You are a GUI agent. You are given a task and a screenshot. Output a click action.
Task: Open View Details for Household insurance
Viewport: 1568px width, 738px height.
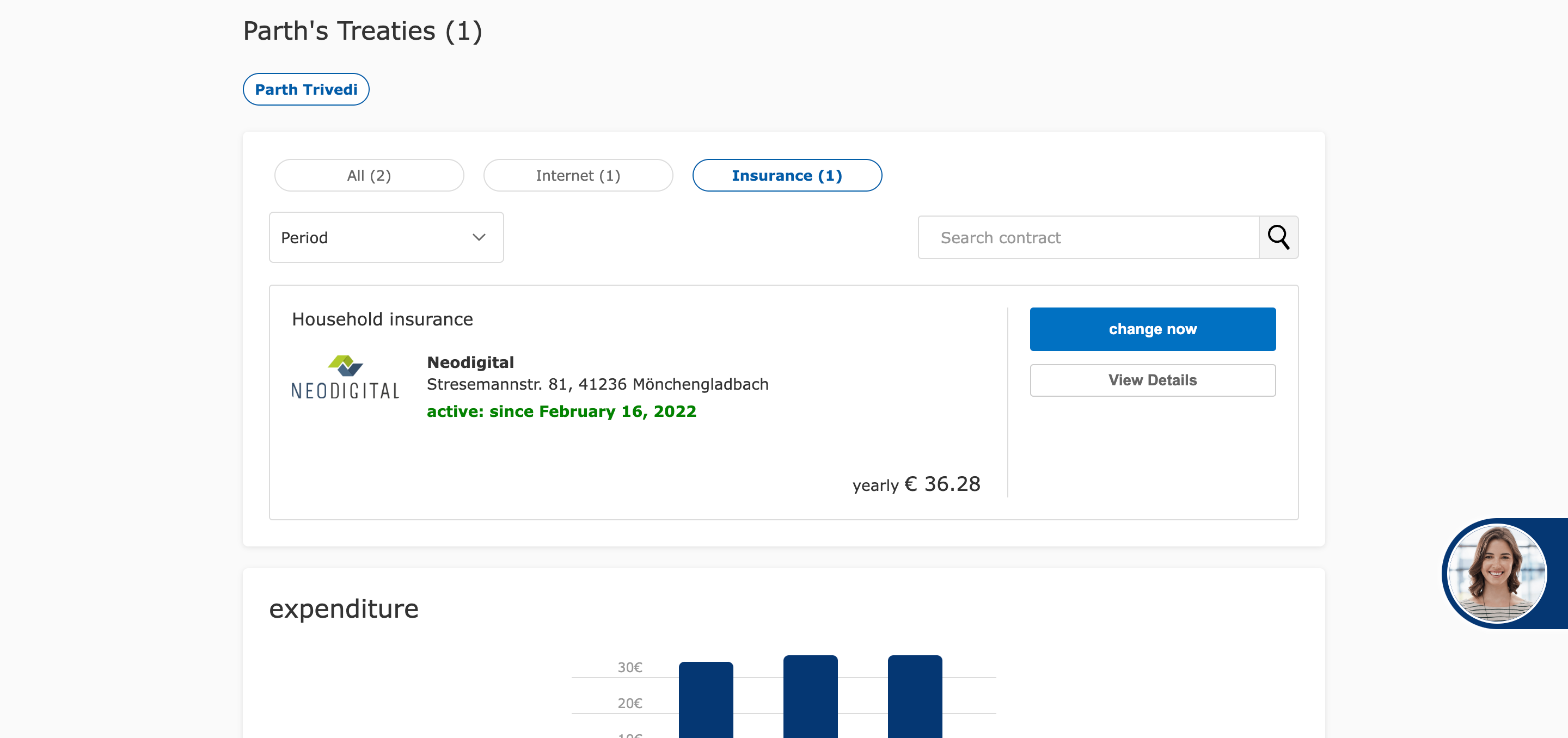click(1151, 380)
